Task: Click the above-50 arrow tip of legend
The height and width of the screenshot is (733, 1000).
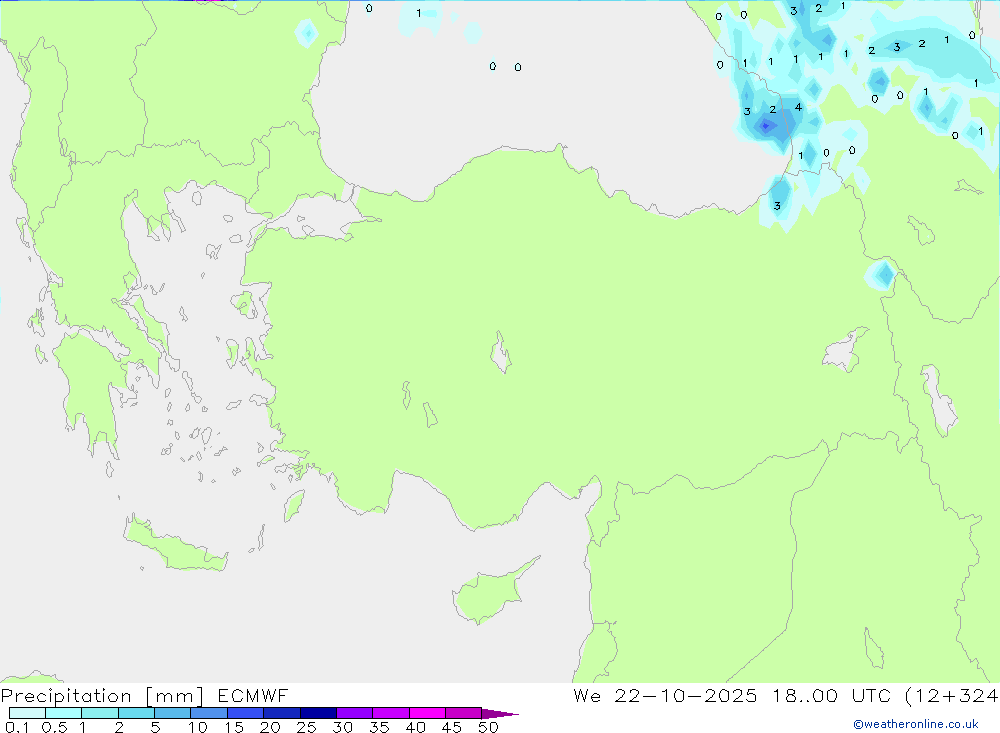Action: coord(499,714)
